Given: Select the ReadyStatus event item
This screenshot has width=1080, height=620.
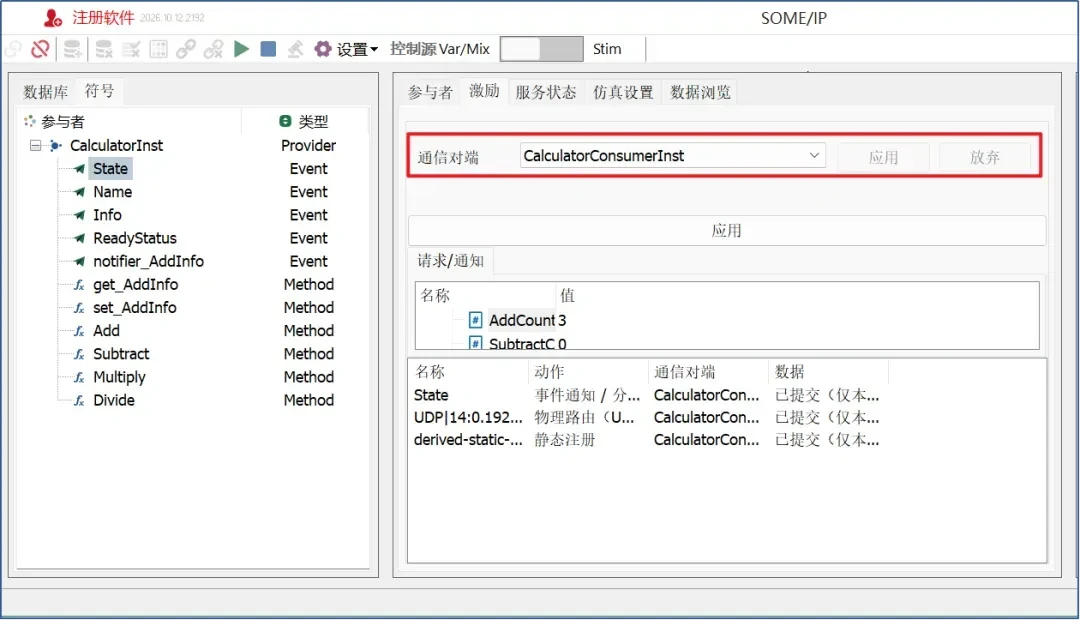Looking at the screenshot, I should (x=135, y=238).
